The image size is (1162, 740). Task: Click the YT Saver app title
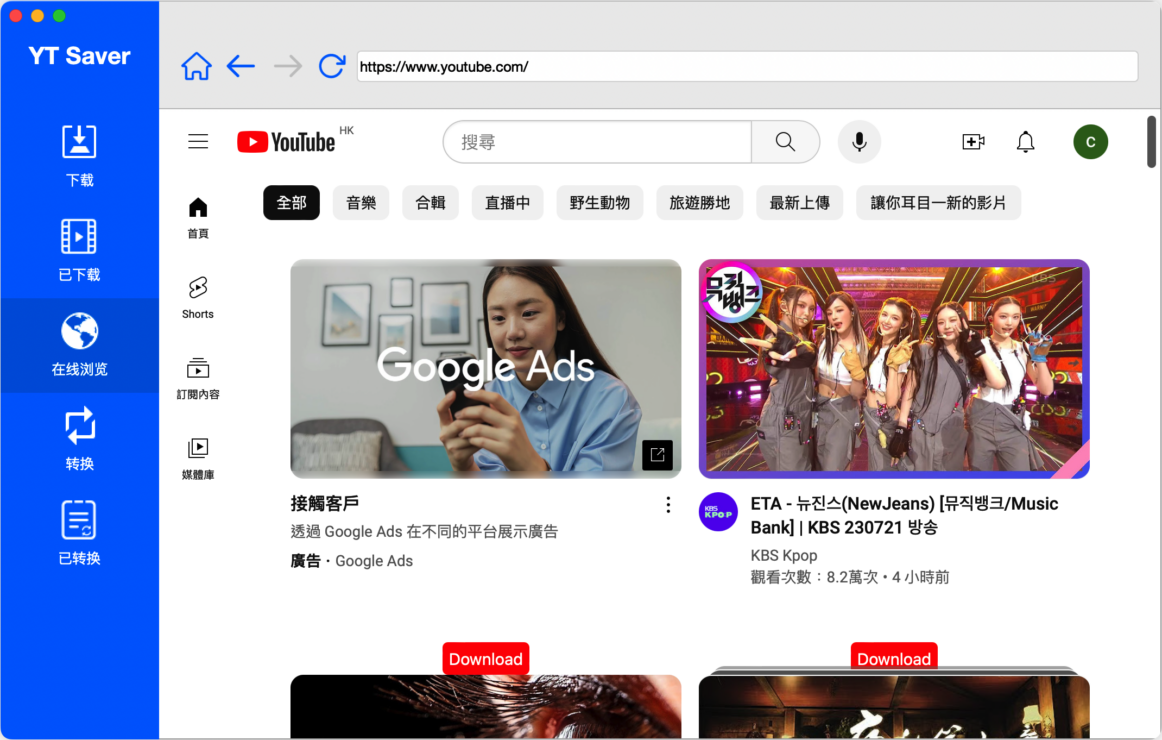pos(79,56)
